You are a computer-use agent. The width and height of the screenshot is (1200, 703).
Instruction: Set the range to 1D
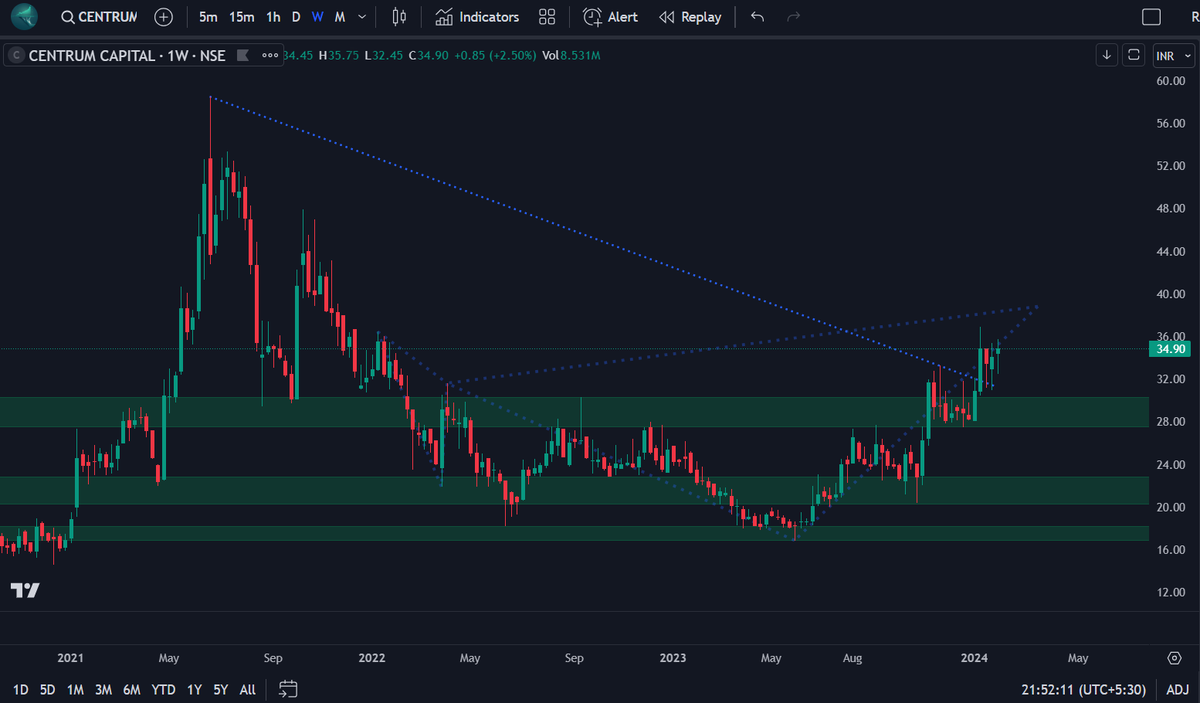(x=20, y=689)
